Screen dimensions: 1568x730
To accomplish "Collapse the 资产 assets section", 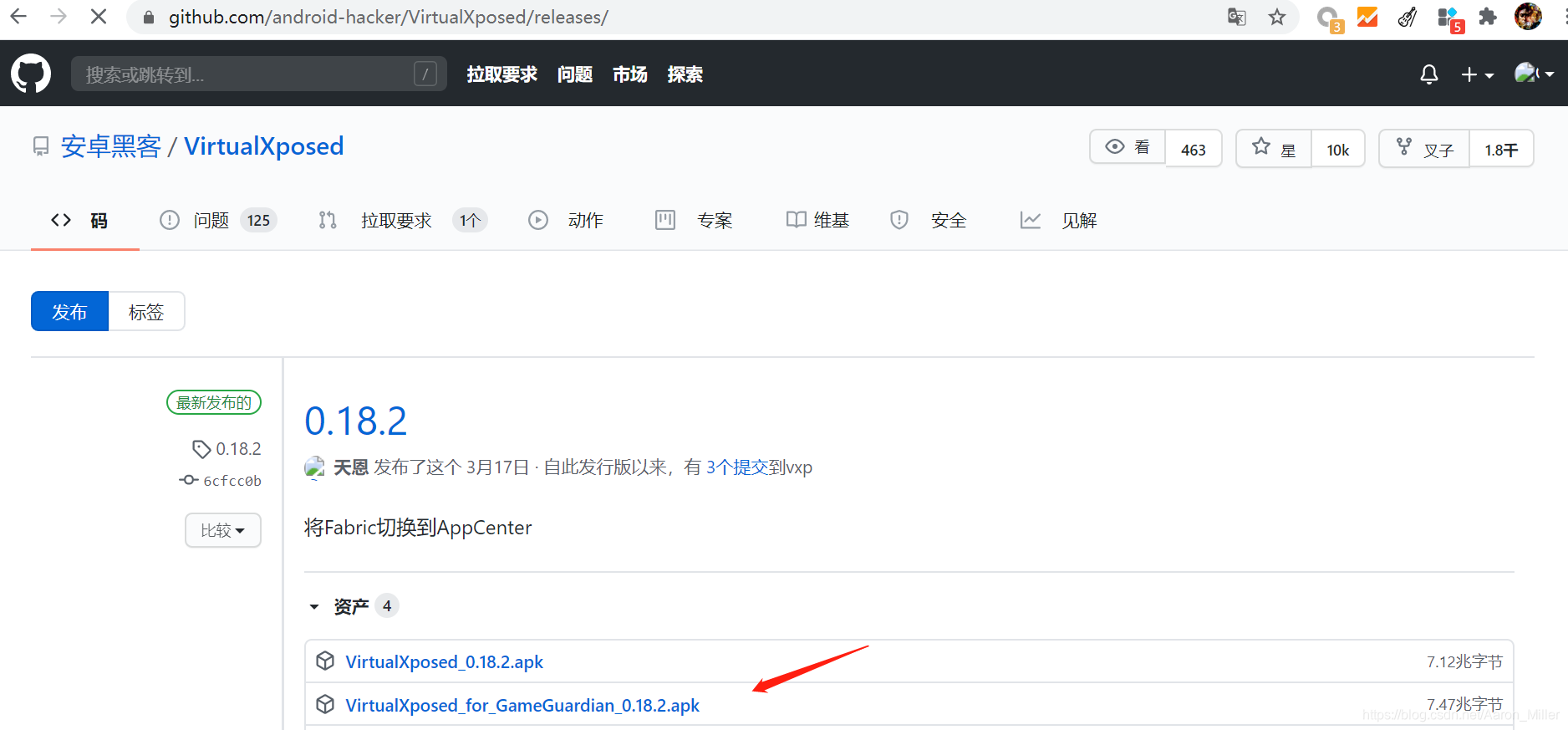I will click(352, 605).
